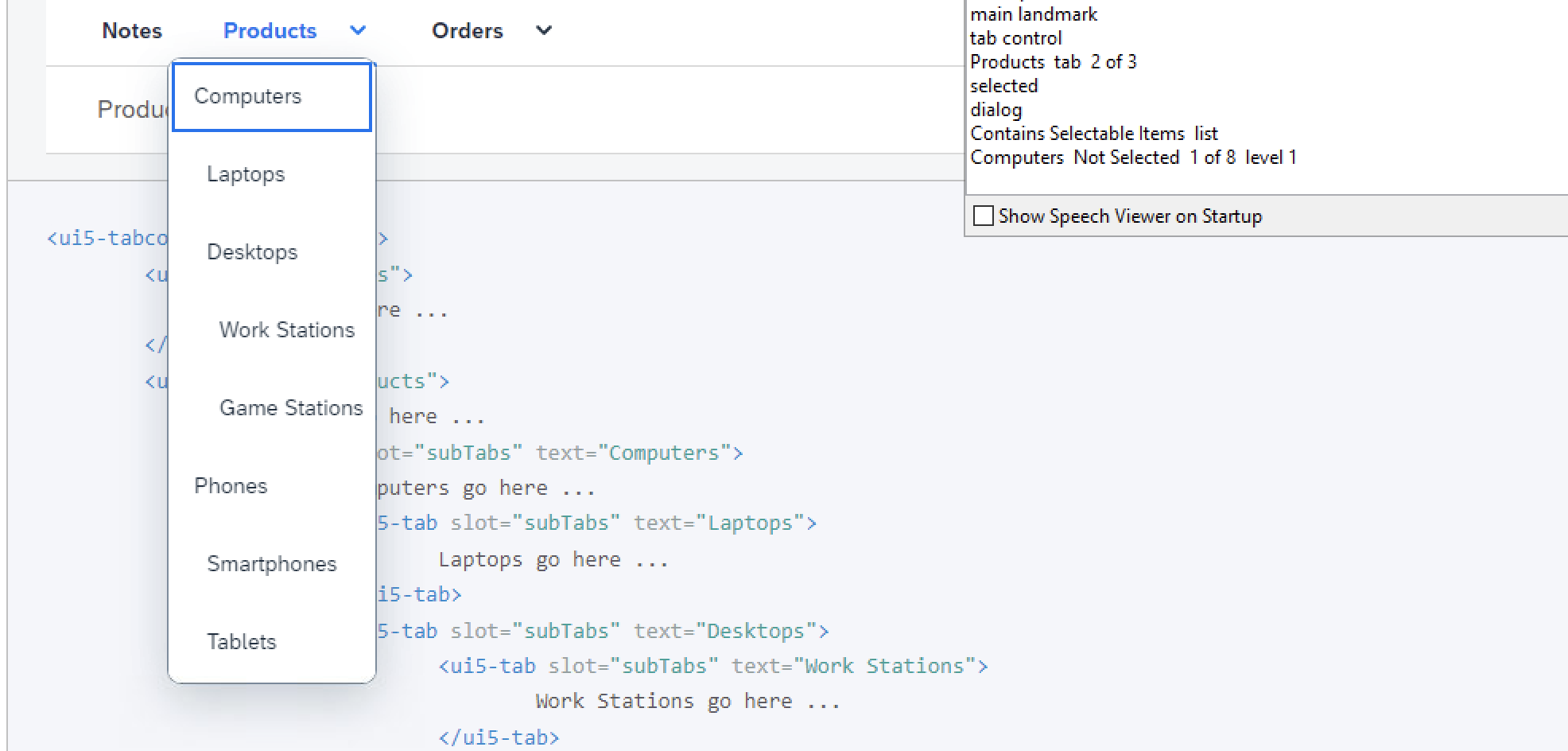
Task: Choose Smartphones from the open menu
Action: pos(270,563)
